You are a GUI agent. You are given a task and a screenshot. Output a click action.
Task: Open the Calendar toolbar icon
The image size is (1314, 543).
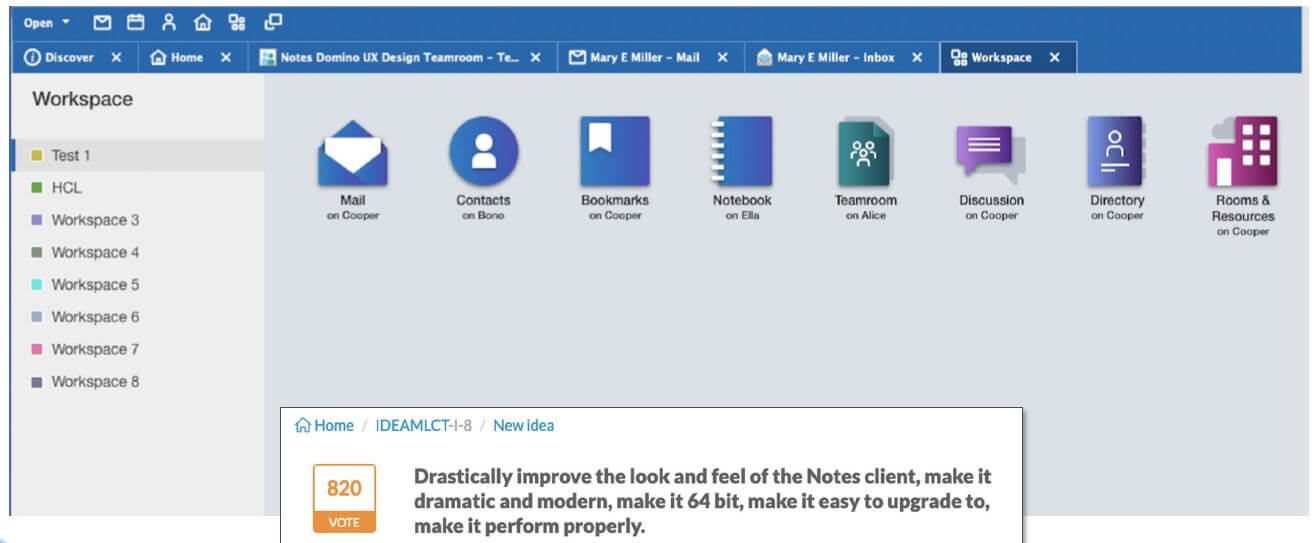pos(135,22)
